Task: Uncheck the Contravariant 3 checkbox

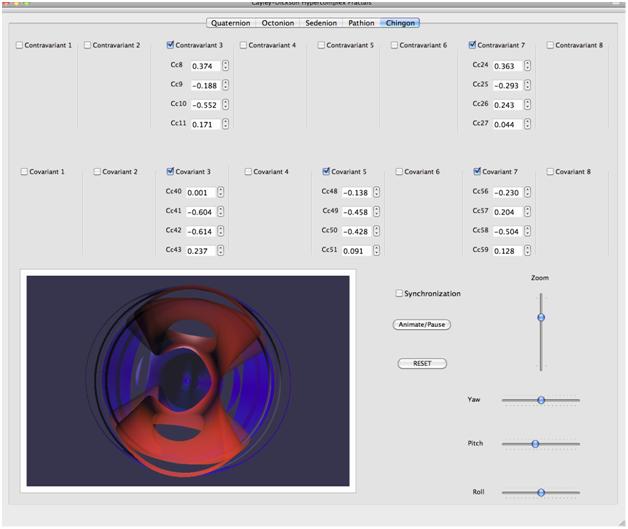Action: [x=171, y=45]
